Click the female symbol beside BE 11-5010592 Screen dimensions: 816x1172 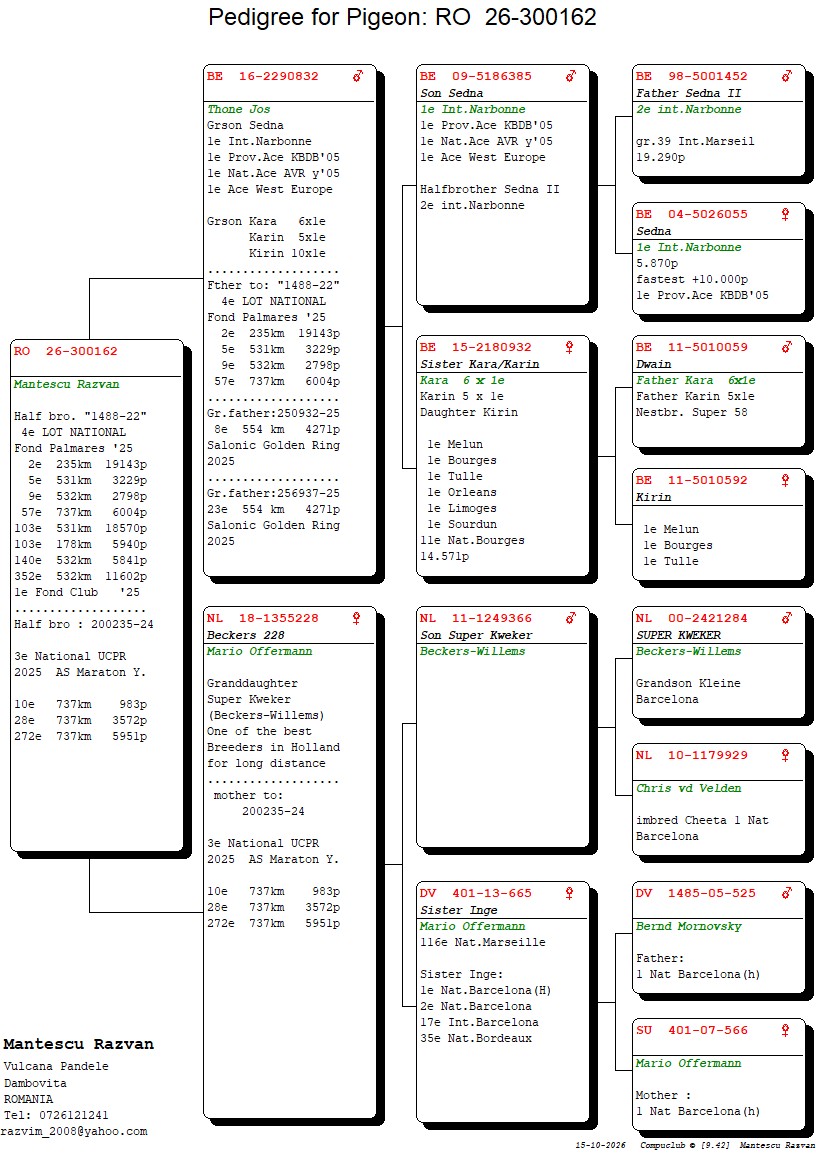[x=785, y=480]
